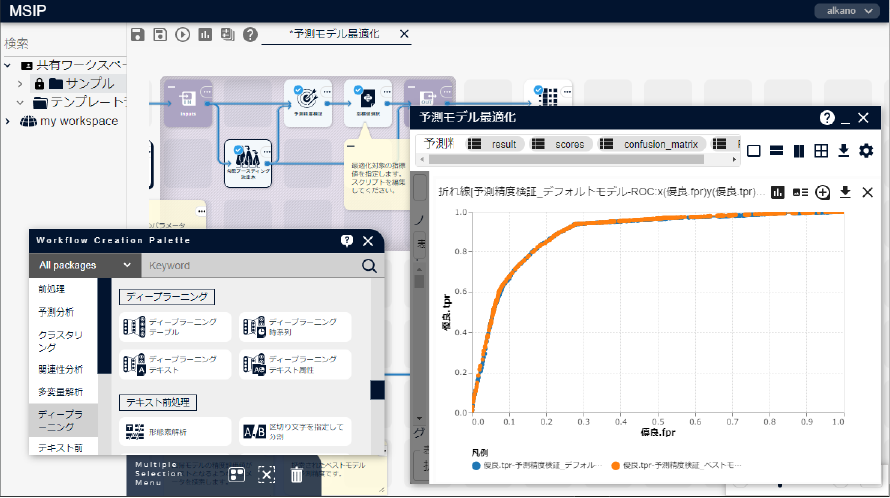Toggle the blue 優良.tpr デフォルト legend entry
Image resolution: width=890 pixels, height=498 pixels.
[x=475, y=465]
